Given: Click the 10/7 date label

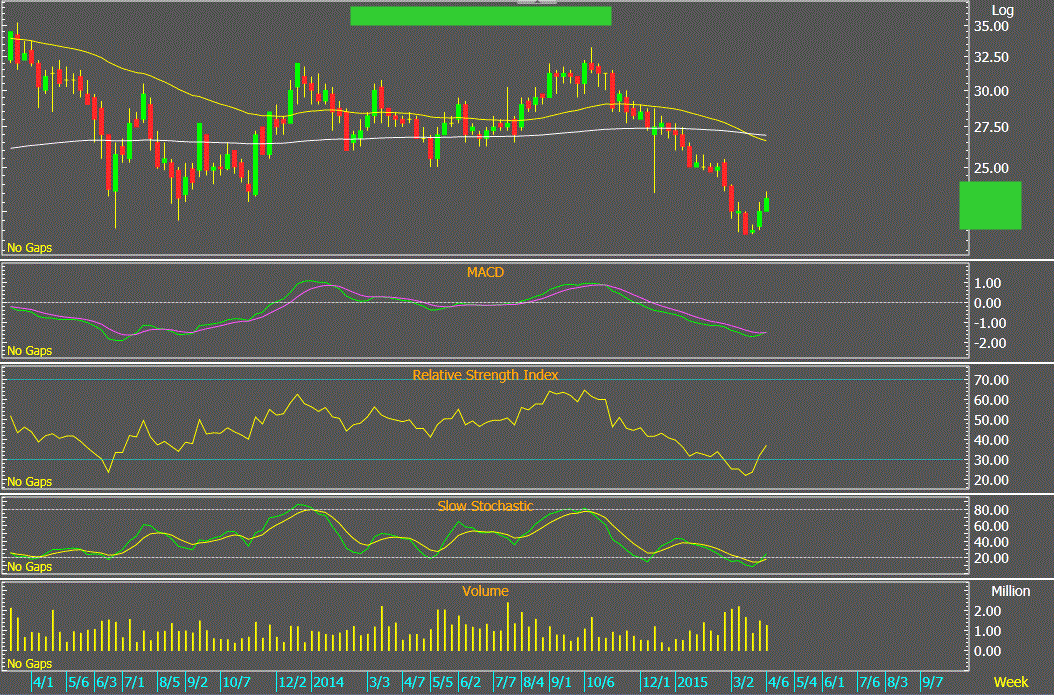Looking at the screenshot, I should pos(236,683).
